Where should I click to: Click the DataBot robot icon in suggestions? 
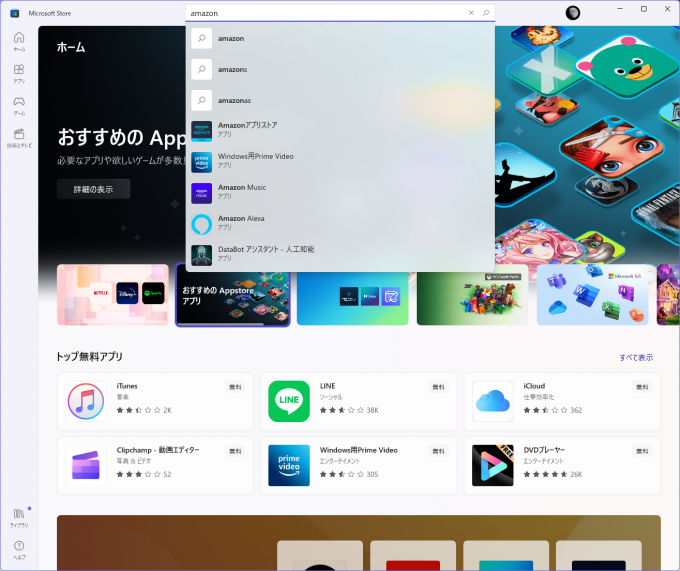(202, 255)
